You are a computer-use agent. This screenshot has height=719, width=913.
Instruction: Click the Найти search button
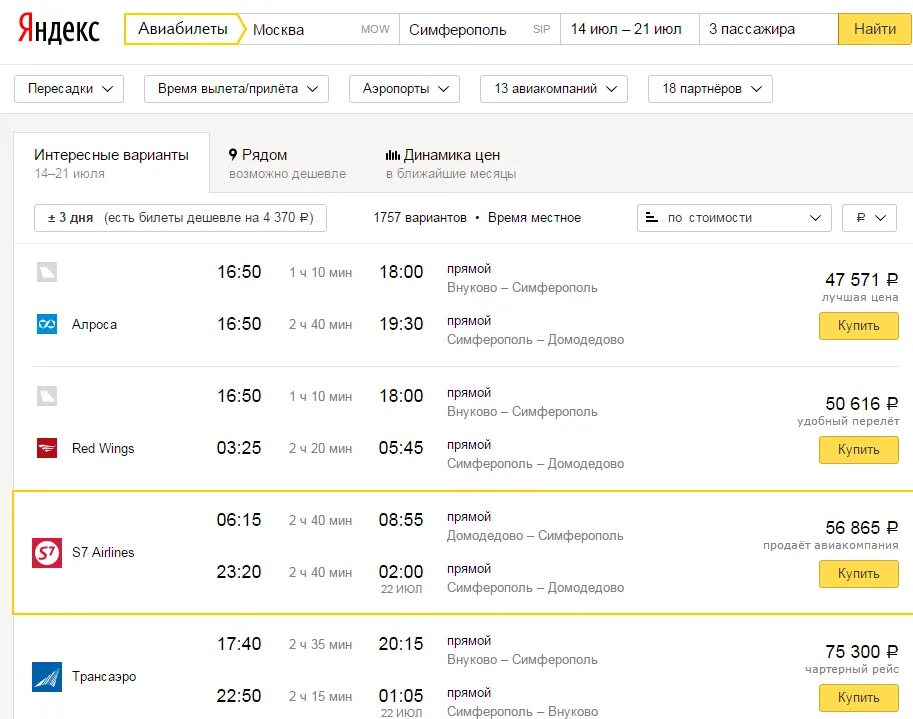875,29
